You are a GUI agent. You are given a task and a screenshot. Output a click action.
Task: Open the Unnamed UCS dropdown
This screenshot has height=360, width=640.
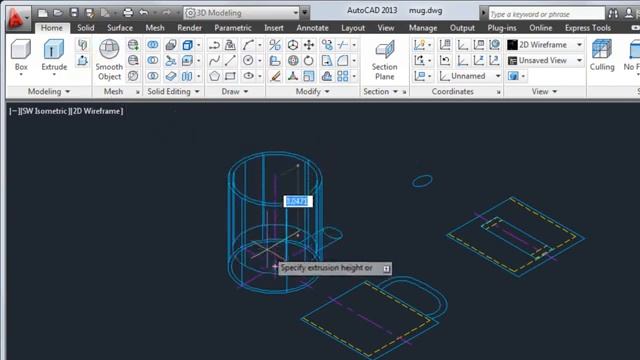(470, 76)
